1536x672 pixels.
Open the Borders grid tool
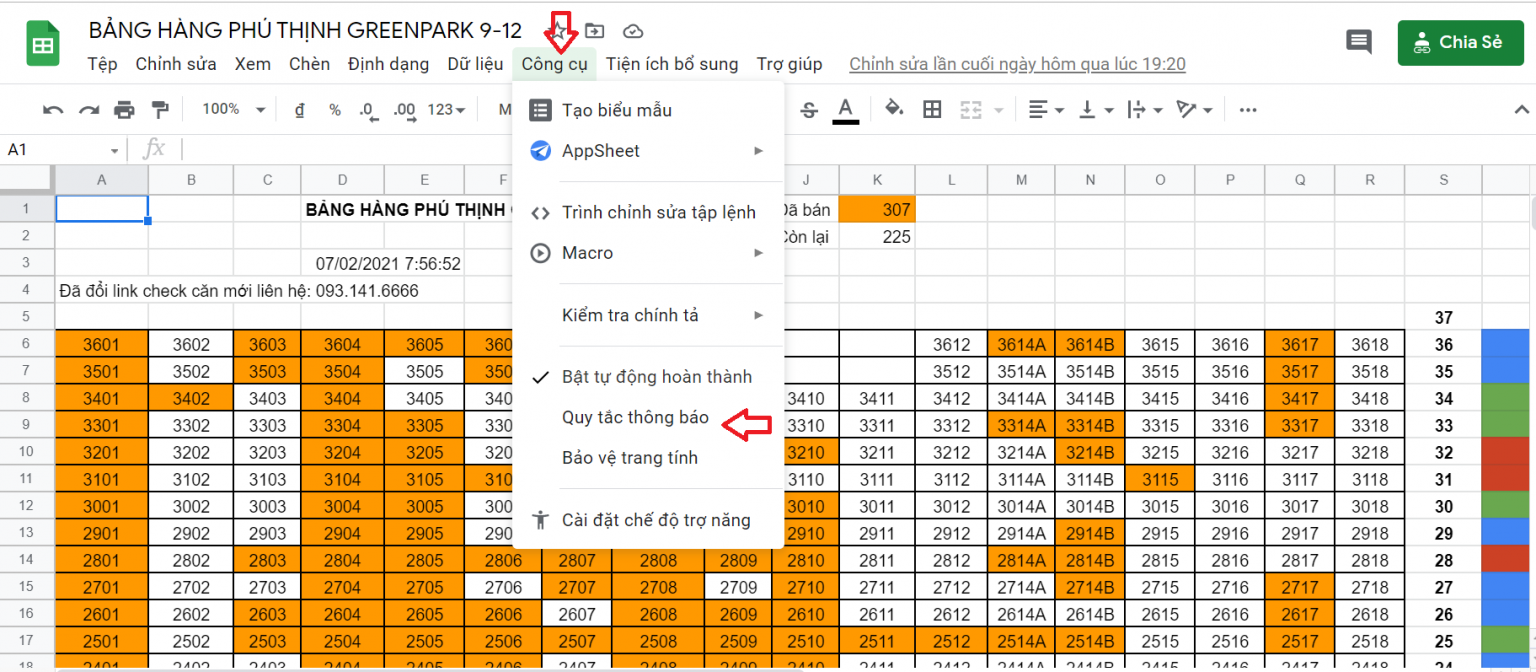tap(932, 110)
